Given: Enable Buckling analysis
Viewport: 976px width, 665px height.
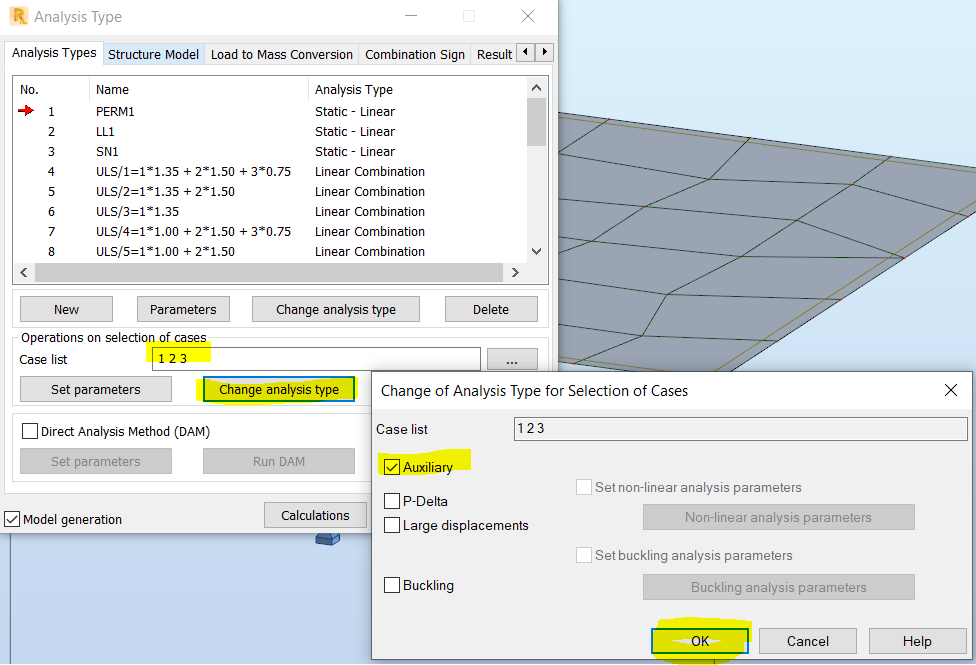Looking at the screenshot, I should click(391, 585).
